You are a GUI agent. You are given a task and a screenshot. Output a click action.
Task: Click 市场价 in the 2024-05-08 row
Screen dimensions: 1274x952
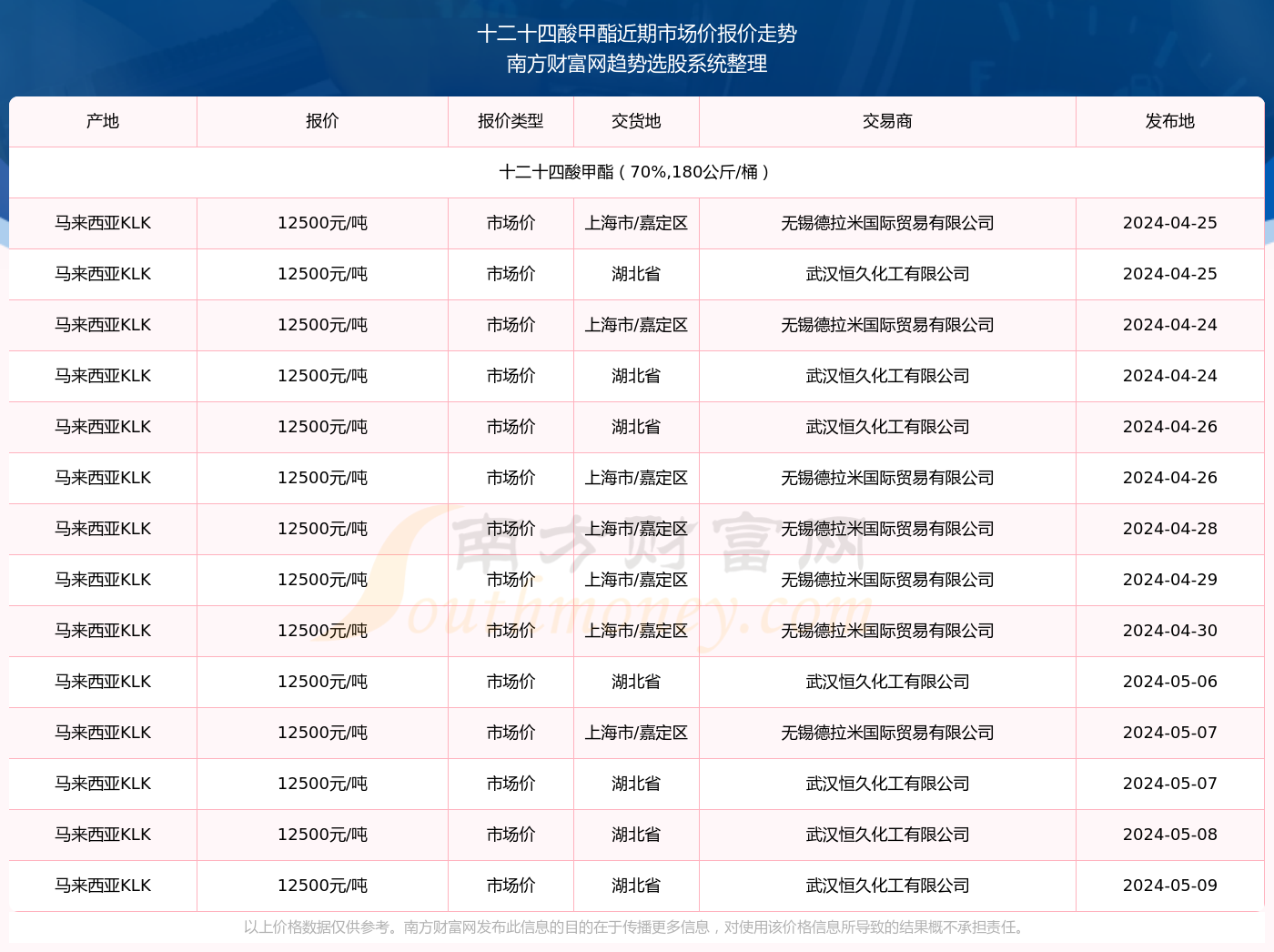[x=511, y=835]
